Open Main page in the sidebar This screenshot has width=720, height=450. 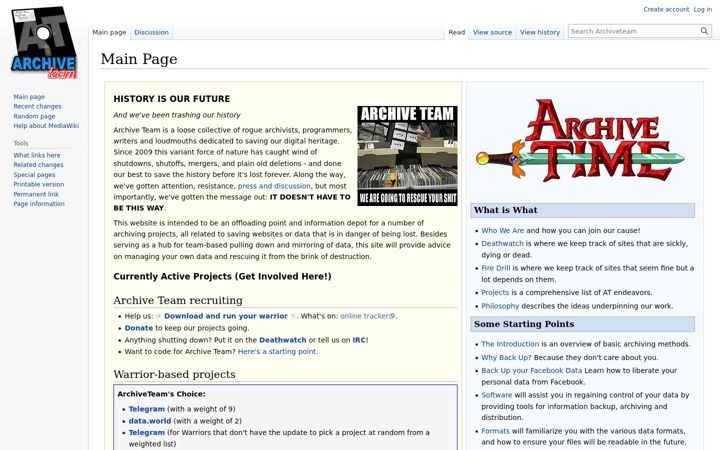(29, 97)
